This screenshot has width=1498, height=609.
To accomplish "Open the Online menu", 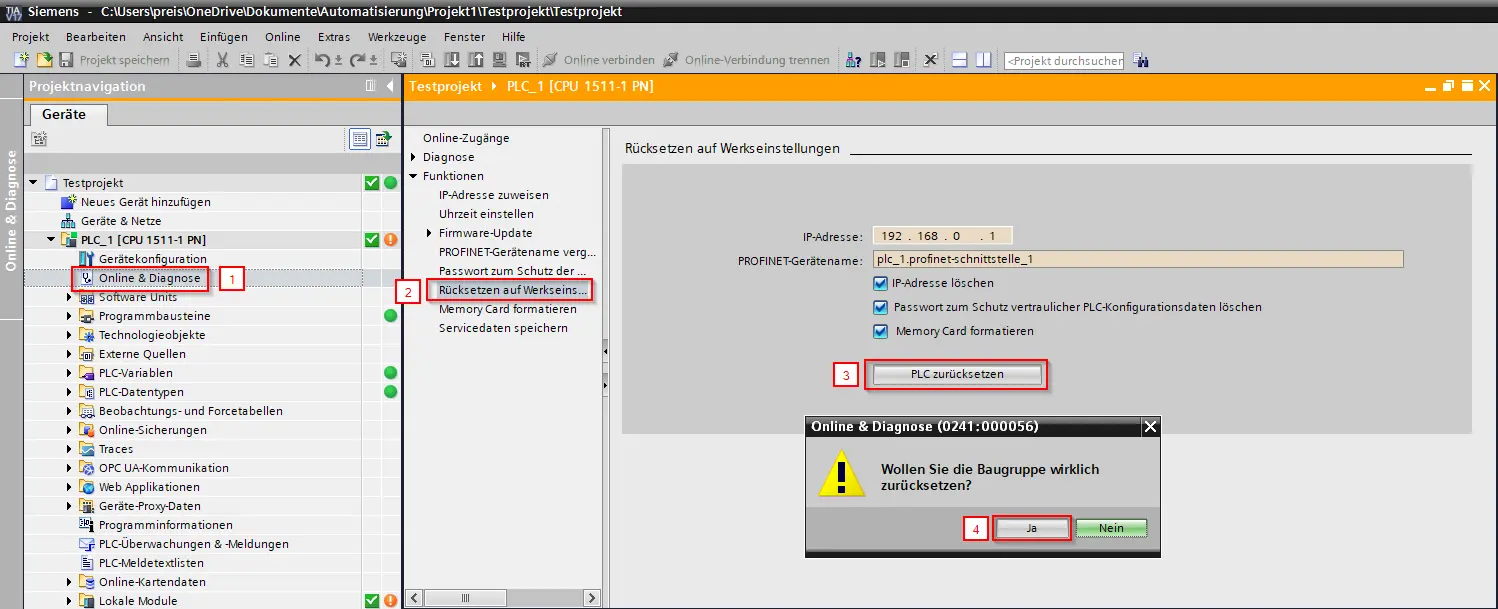I will [x=282, y=37].
